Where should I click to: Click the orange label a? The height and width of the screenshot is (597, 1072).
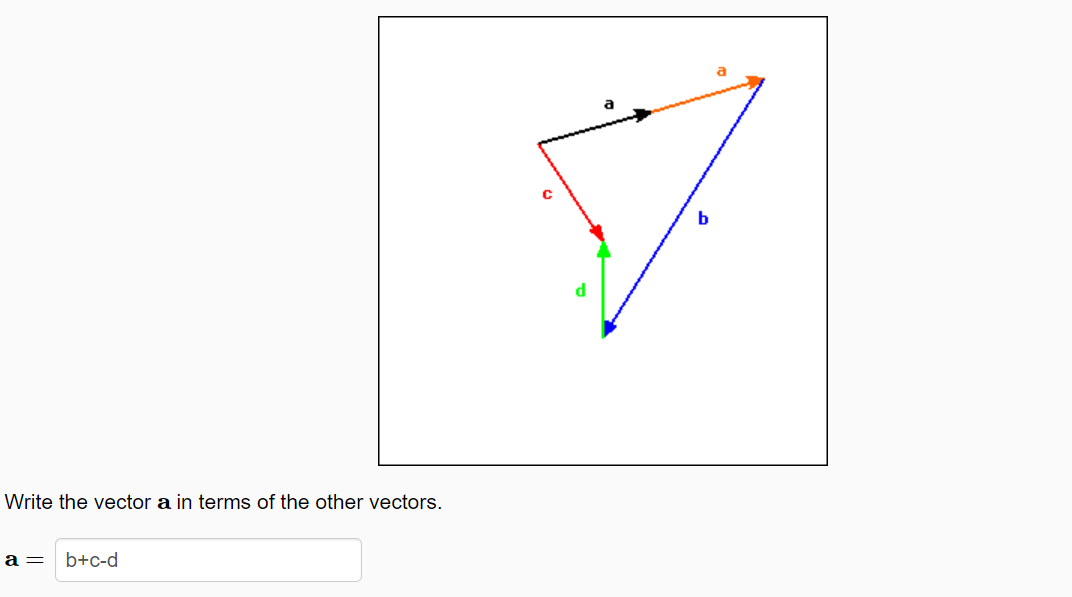[x=720, y=72]
